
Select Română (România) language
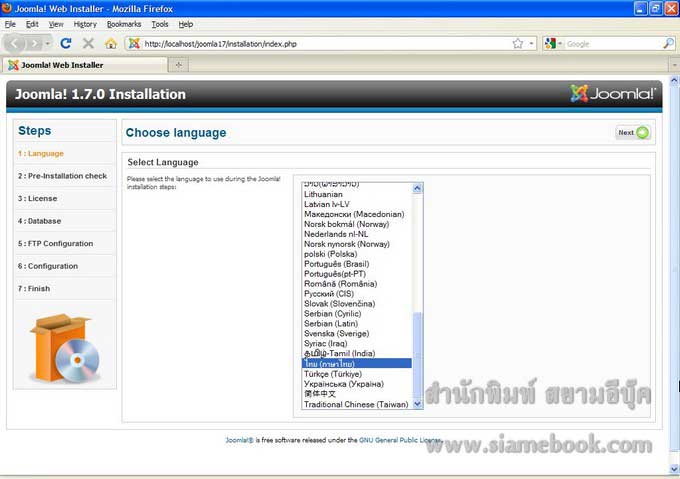357,284
